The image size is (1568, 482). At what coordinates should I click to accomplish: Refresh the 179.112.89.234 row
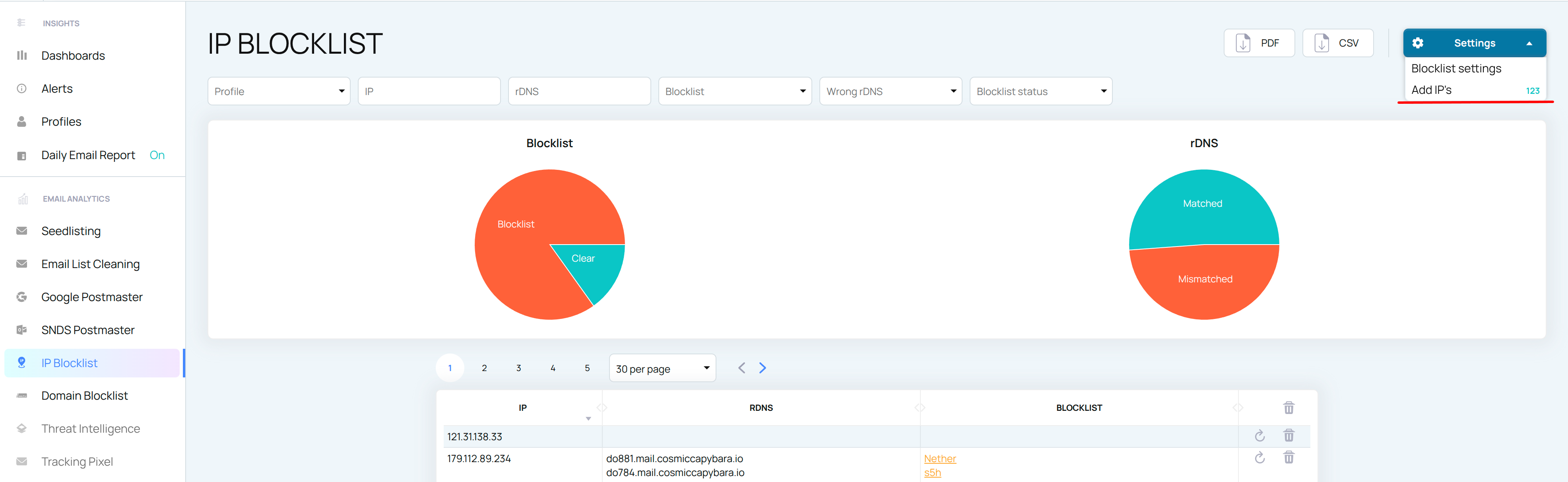click(1259, 458)
